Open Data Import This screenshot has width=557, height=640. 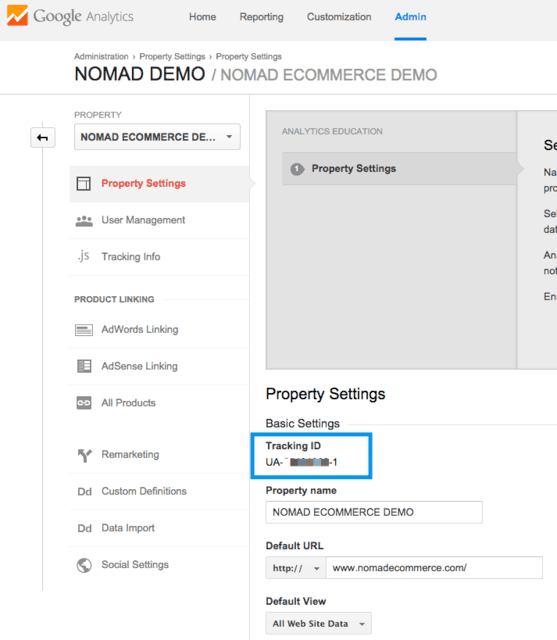click(x=160, y=528)
